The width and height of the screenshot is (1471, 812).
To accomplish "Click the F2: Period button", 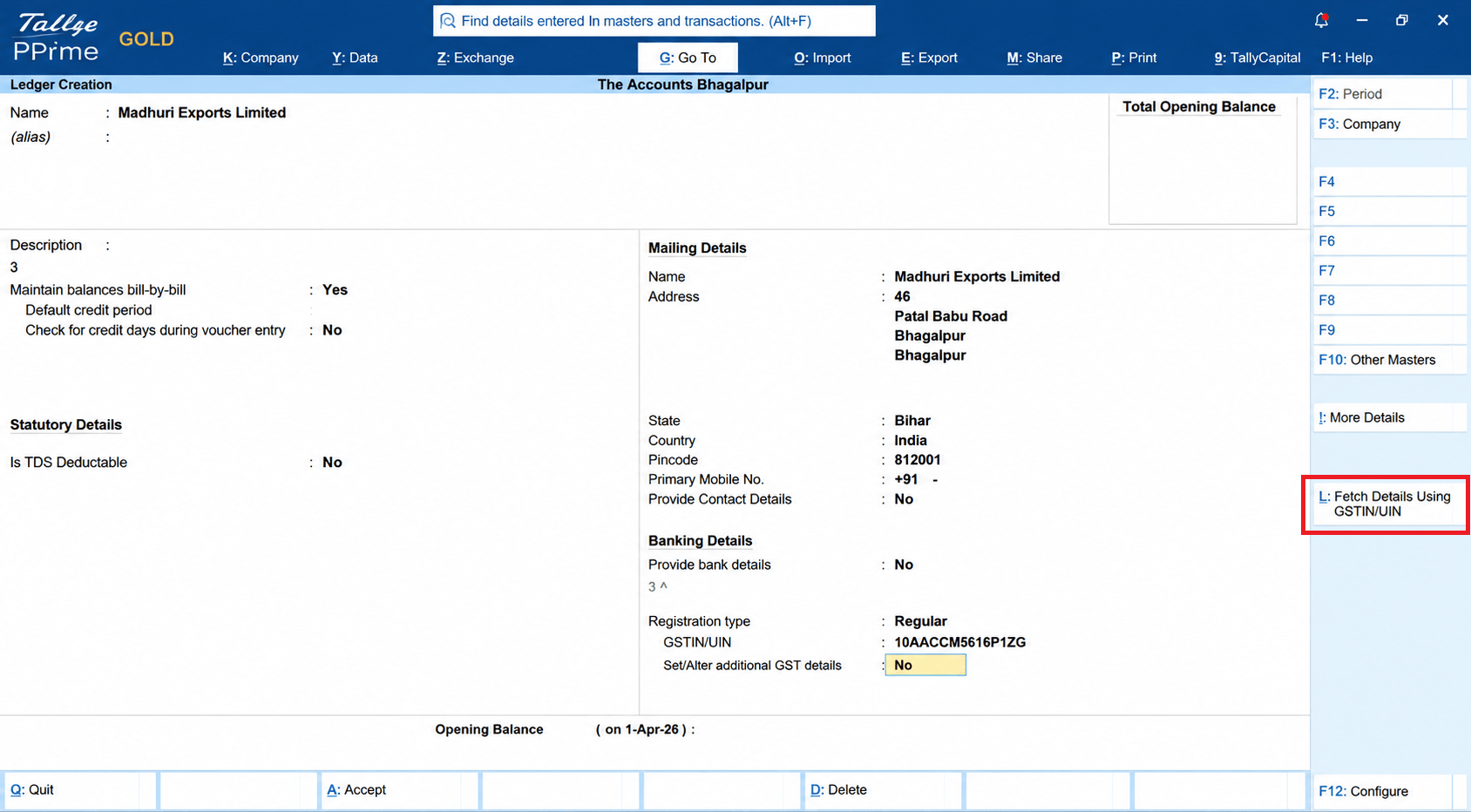I will 1389,94.
